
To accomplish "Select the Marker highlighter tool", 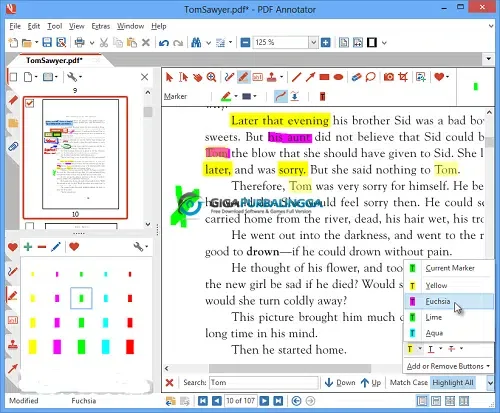I will (x=243, y=77).
